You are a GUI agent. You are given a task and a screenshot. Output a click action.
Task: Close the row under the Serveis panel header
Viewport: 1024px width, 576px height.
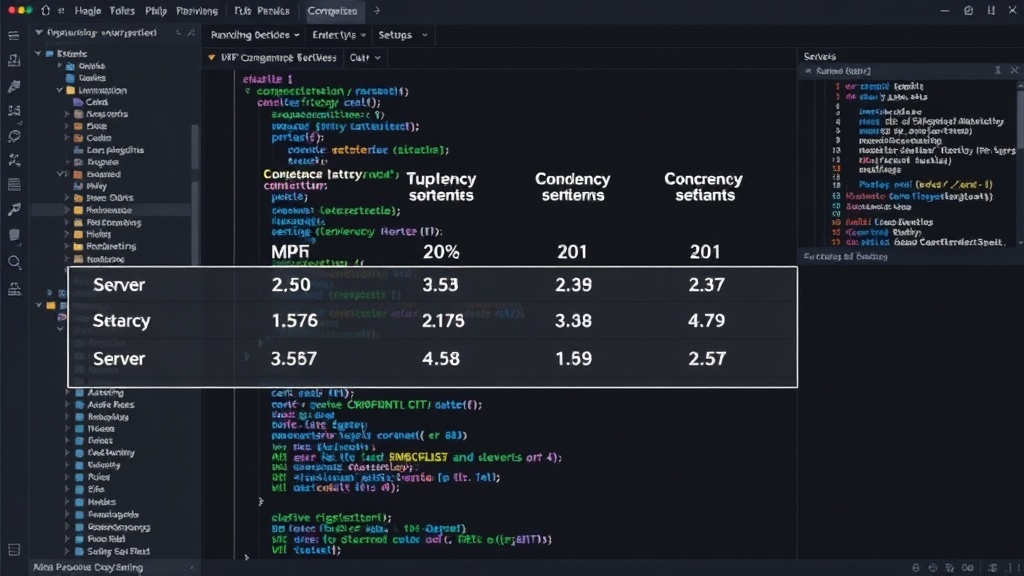click(1014, 70)
